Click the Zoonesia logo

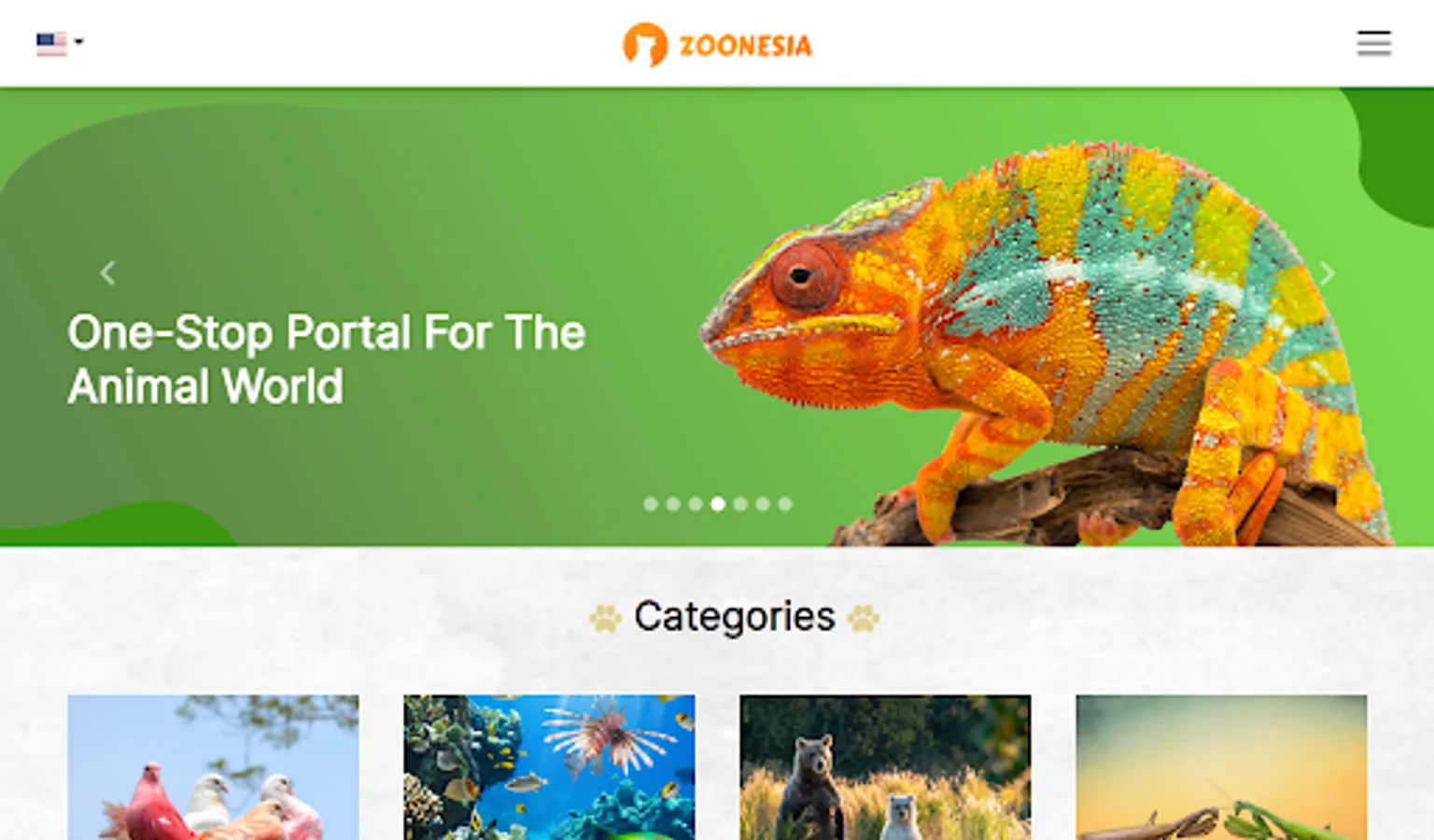(x=717, y=45)
